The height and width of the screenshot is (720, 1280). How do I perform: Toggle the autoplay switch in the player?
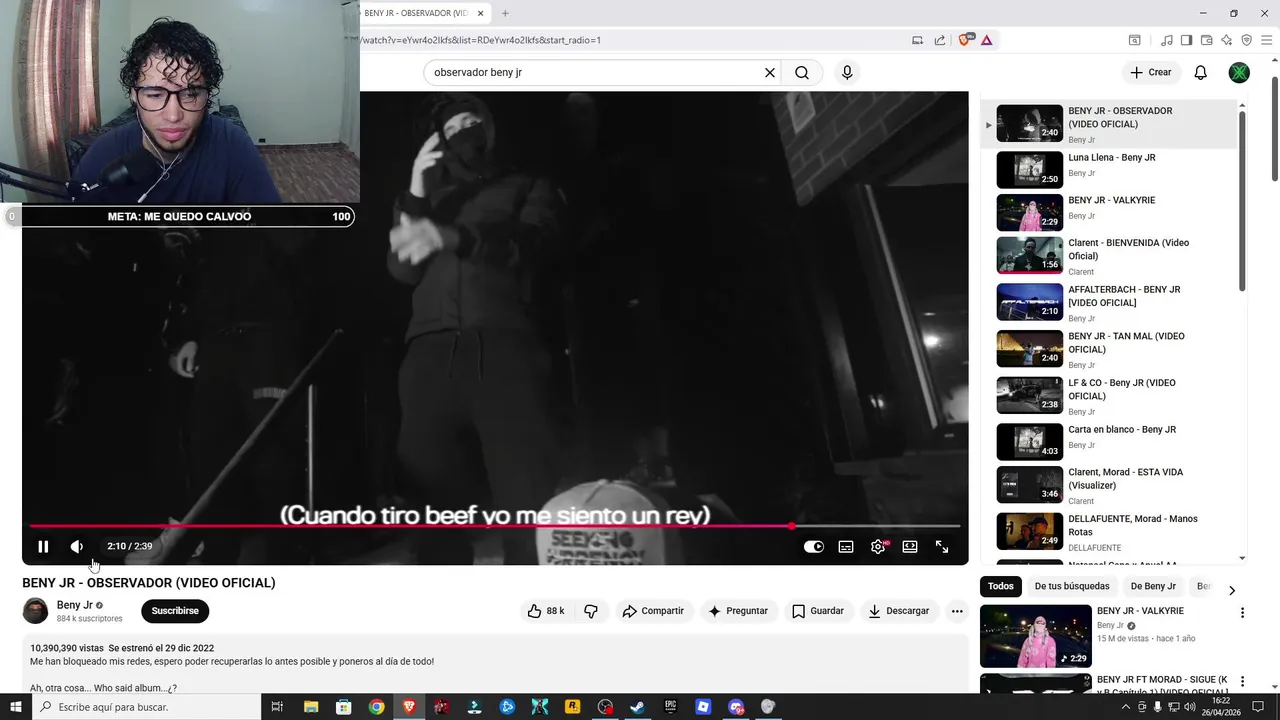[814, 547]
